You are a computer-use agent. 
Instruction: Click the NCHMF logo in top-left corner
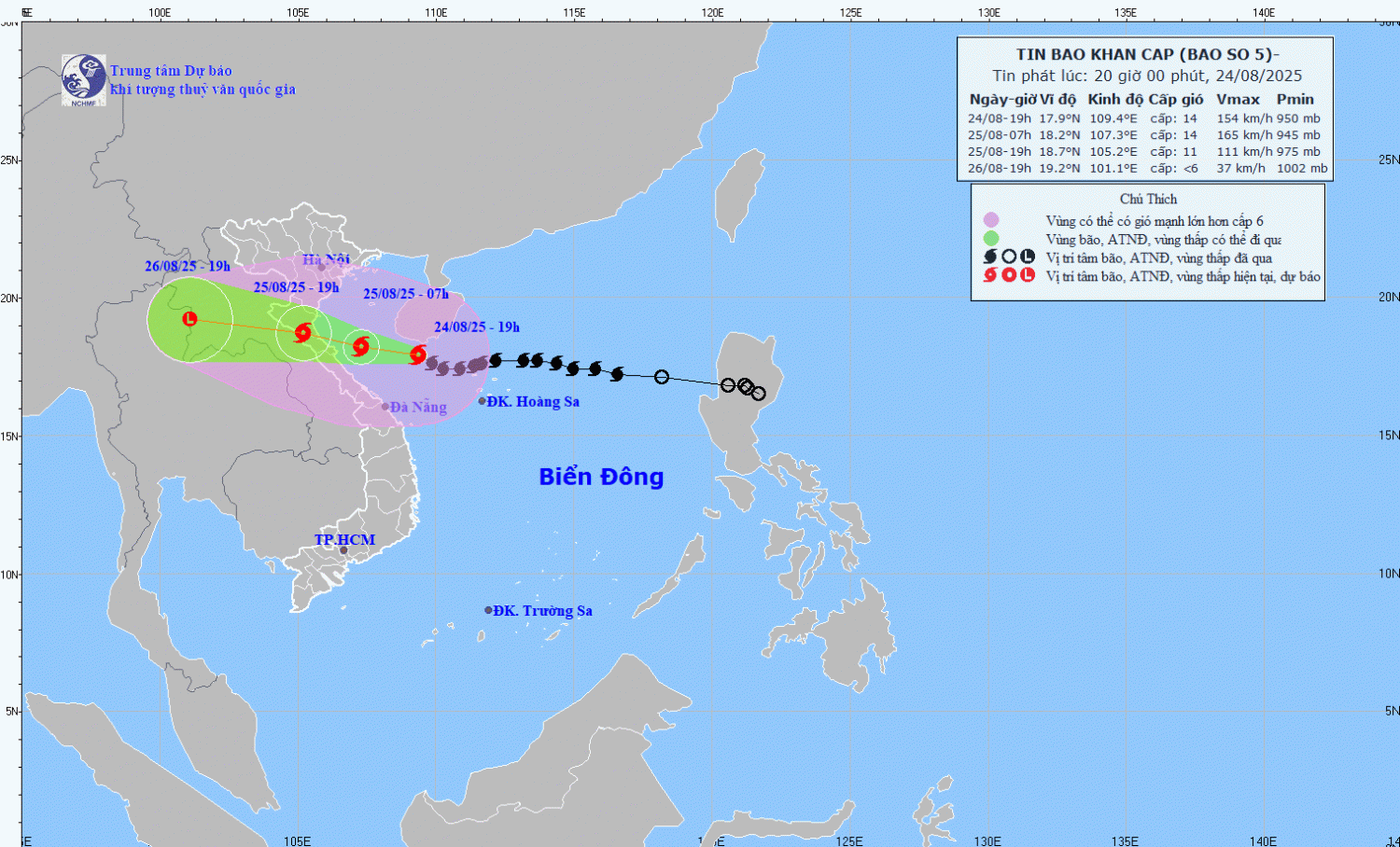click(83, 79)
